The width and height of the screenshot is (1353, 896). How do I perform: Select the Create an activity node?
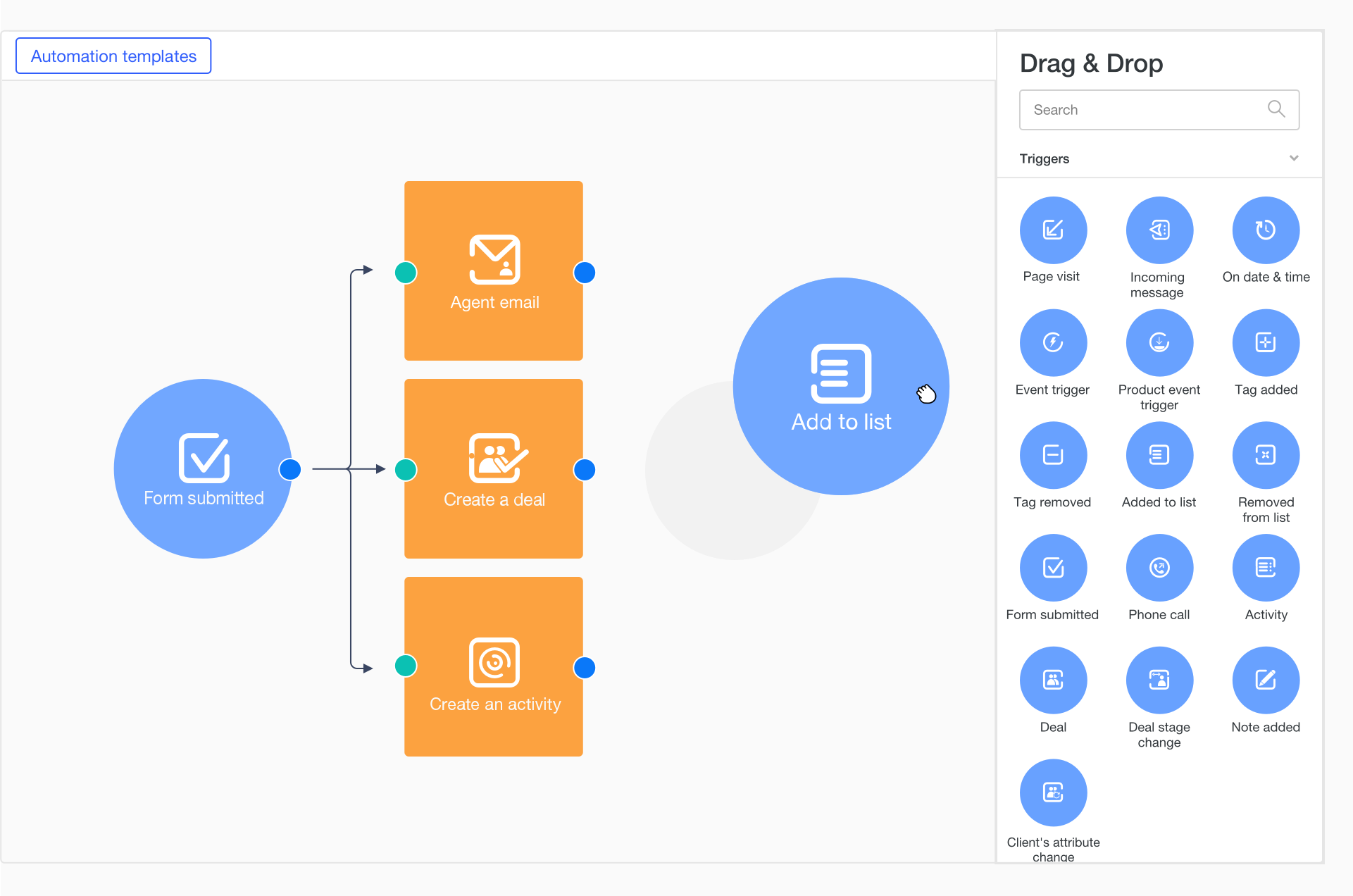(x=494, y=667)
